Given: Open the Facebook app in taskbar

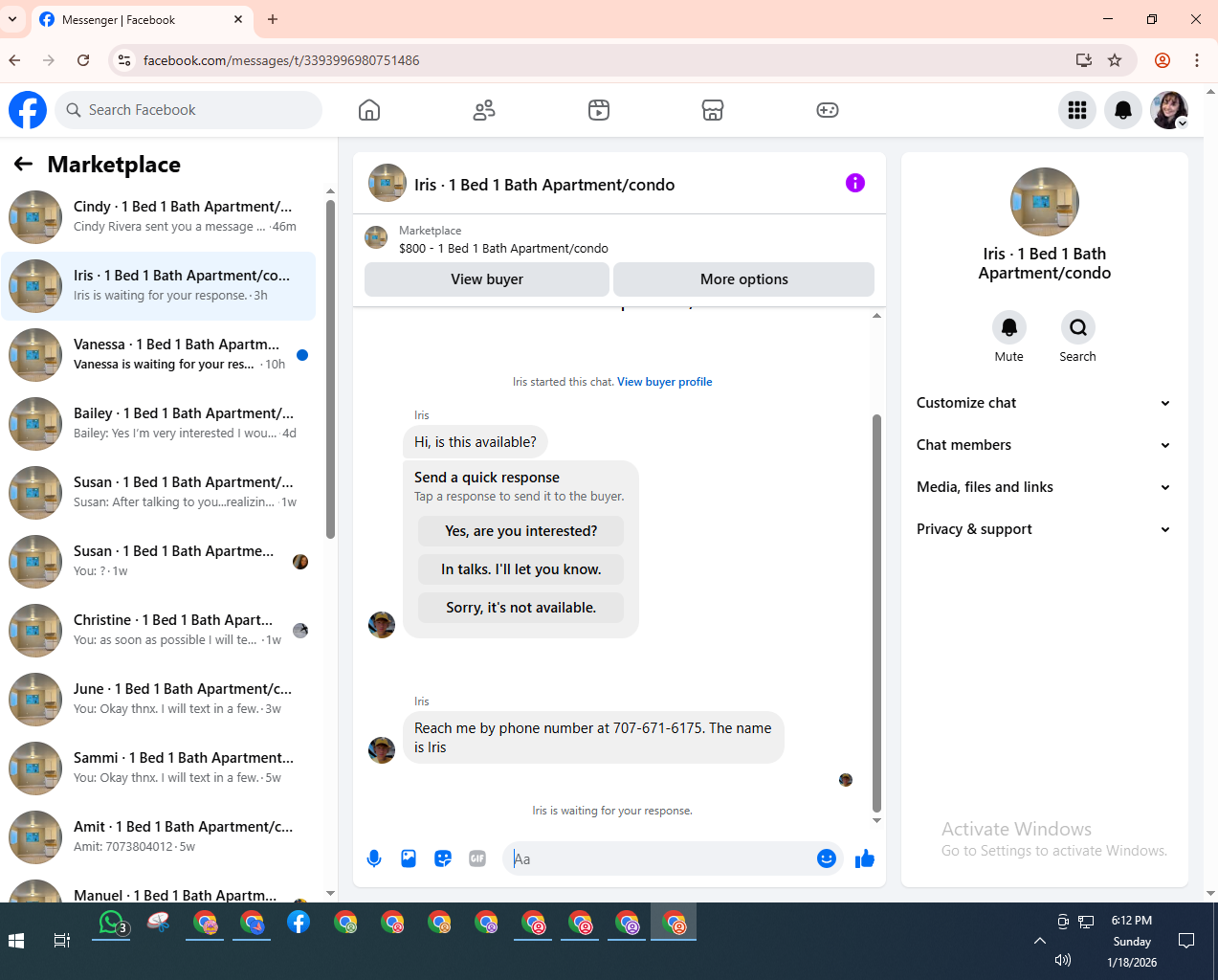Looking at the screenshot, I should pos(299,923).
